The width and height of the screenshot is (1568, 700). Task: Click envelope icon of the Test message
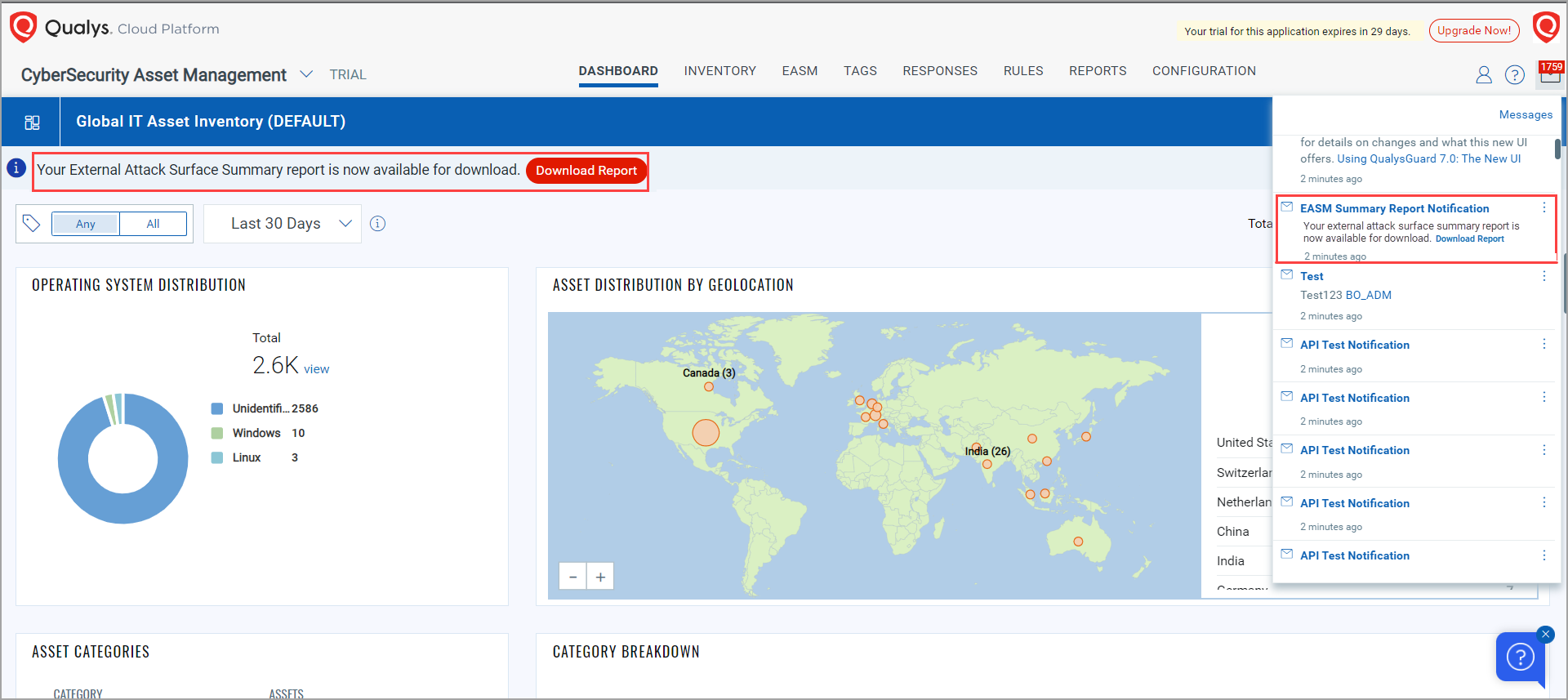[1287, 274]
